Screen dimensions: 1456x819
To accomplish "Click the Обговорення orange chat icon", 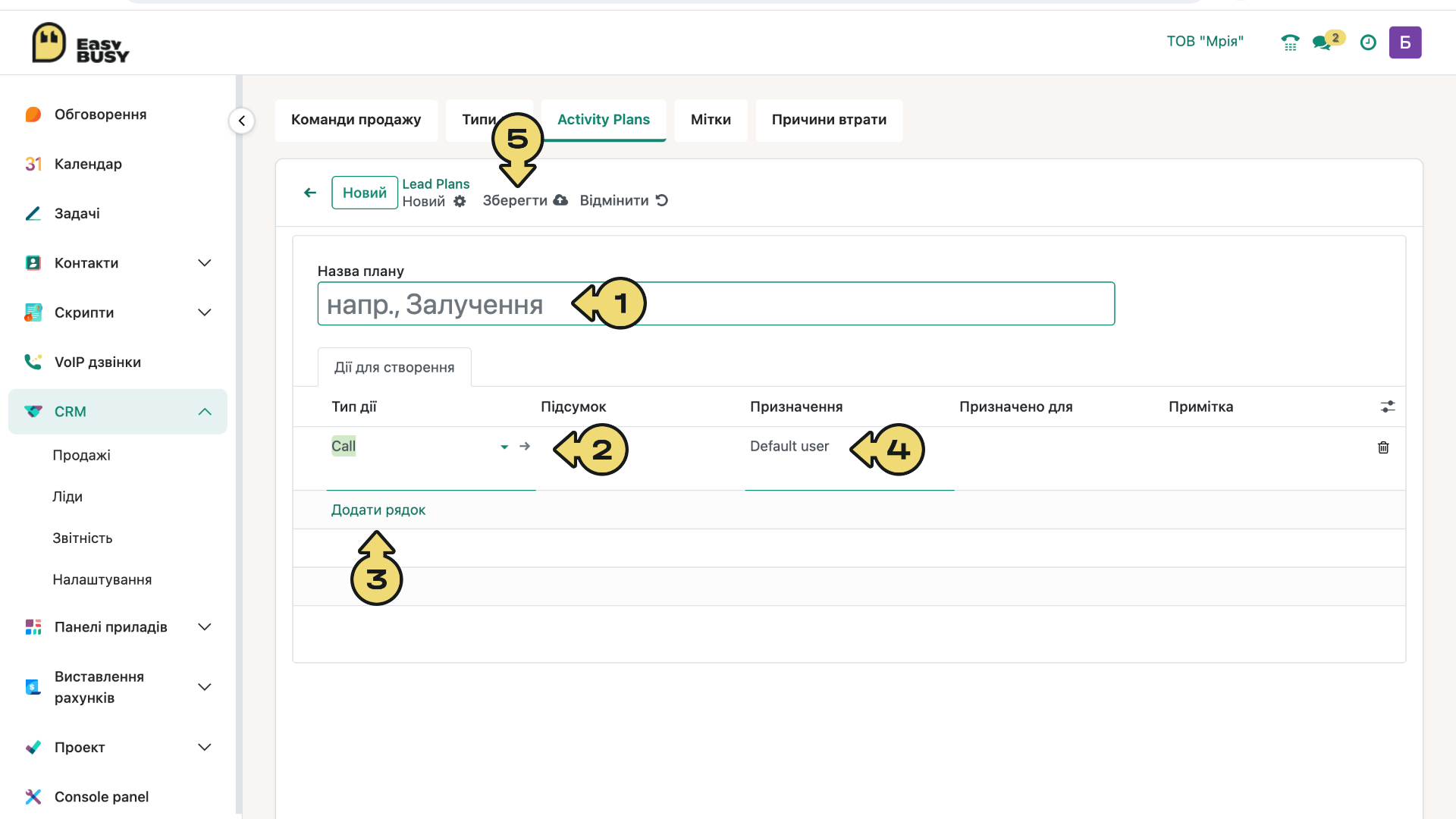I will coord(33,115).
